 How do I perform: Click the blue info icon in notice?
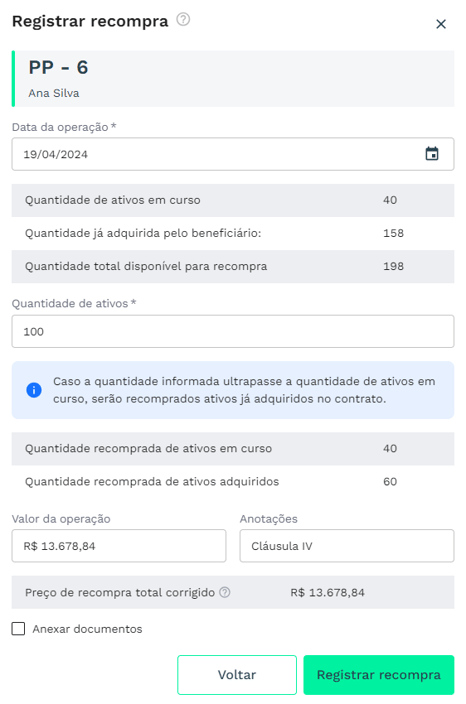coord(34,390)
